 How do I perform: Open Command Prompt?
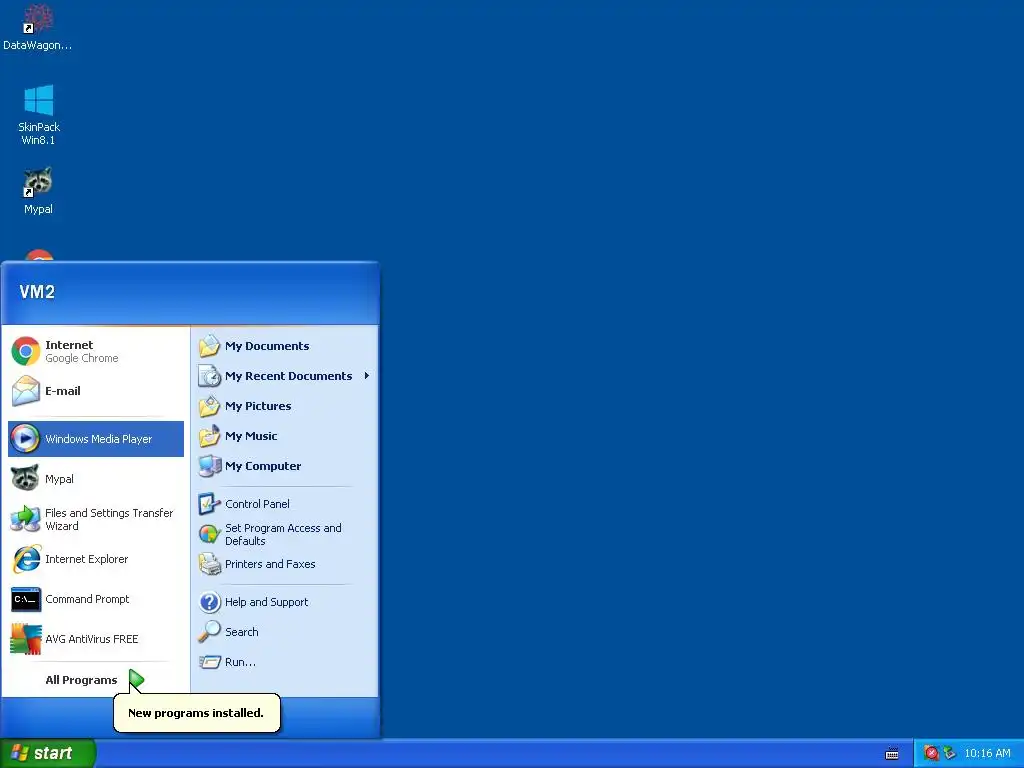[95, 599]
